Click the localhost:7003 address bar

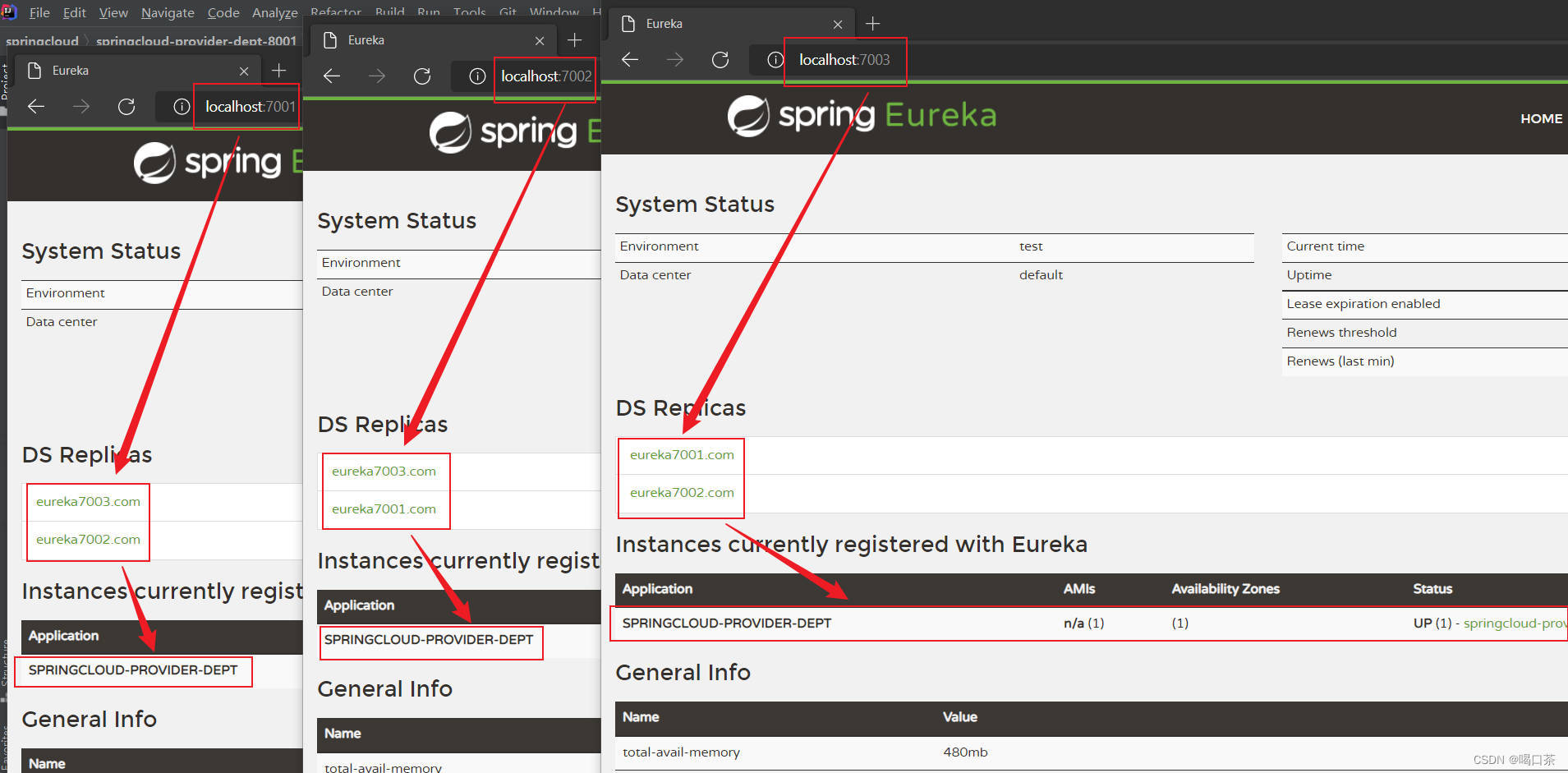(x=844, y=60)
